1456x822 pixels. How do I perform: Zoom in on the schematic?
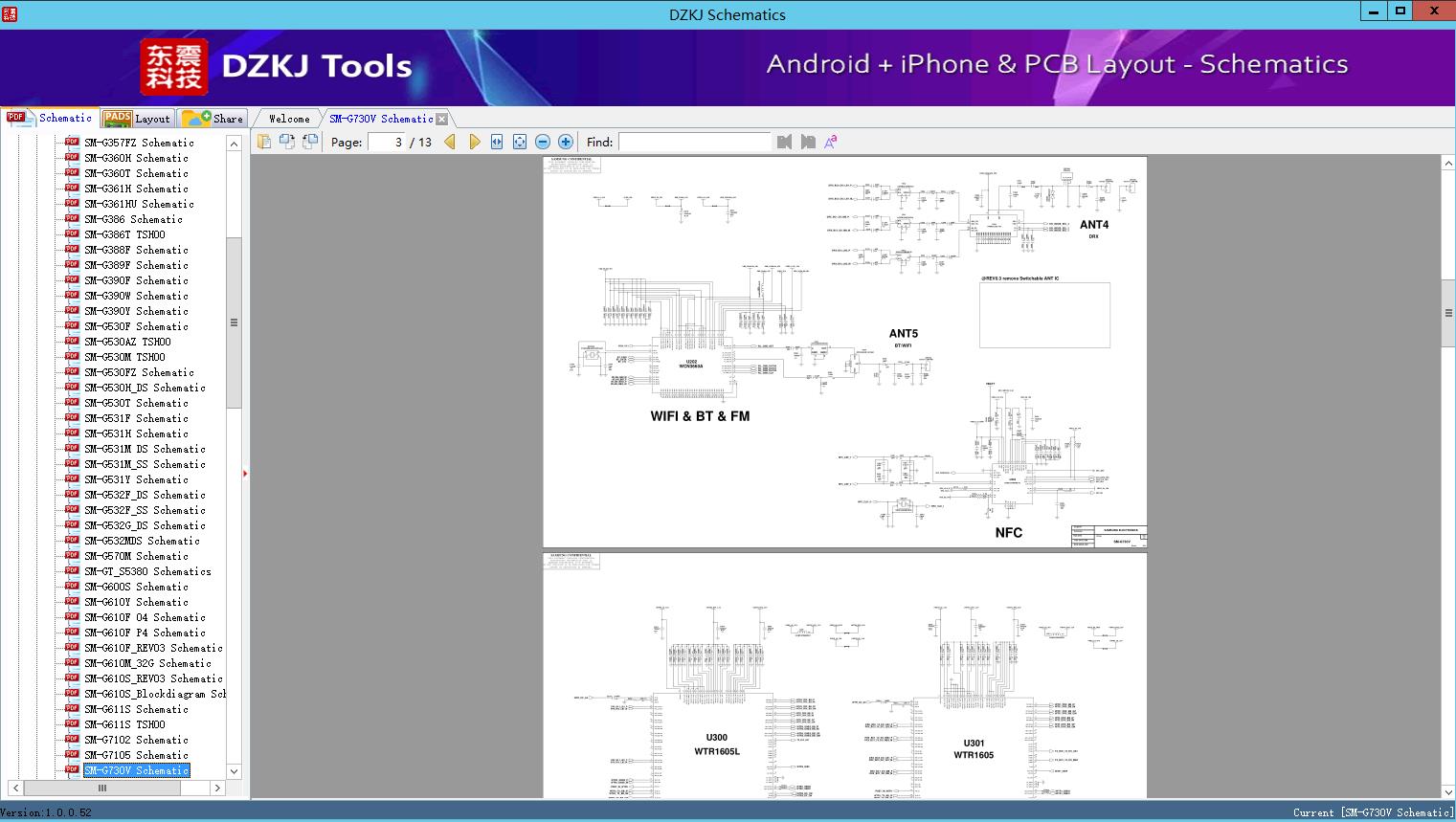pos(565,141)
